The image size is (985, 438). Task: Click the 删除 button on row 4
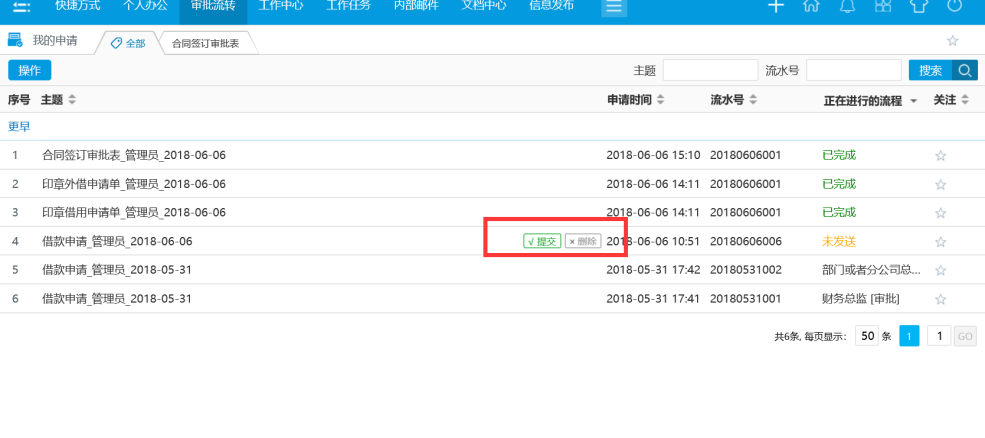click(583, 241)
